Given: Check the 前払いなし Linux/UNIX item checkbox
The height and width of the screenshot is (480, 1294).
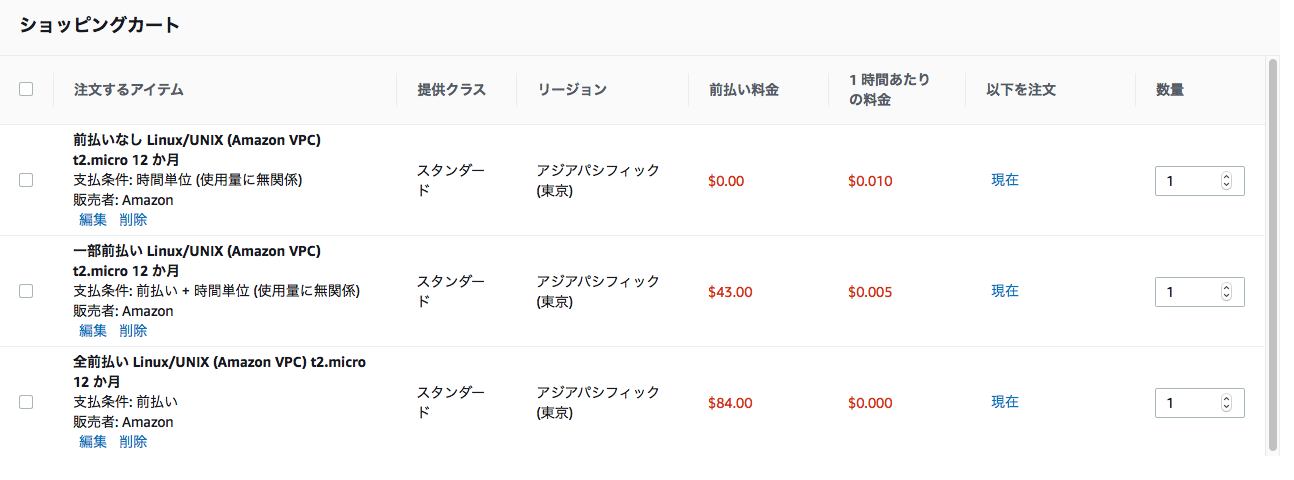Looking at the screenshot, I should [26, 180].
